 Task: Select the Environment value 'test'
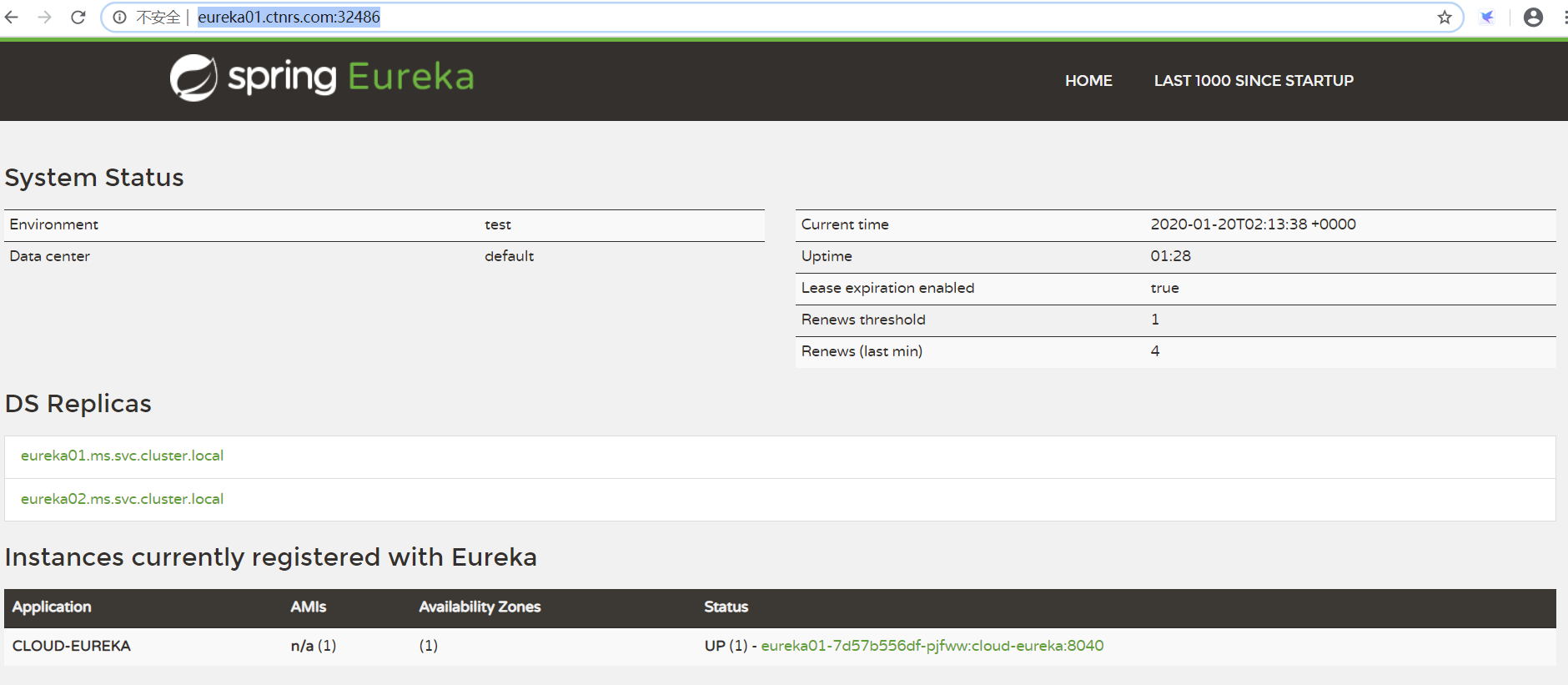[x=498, y=224]
